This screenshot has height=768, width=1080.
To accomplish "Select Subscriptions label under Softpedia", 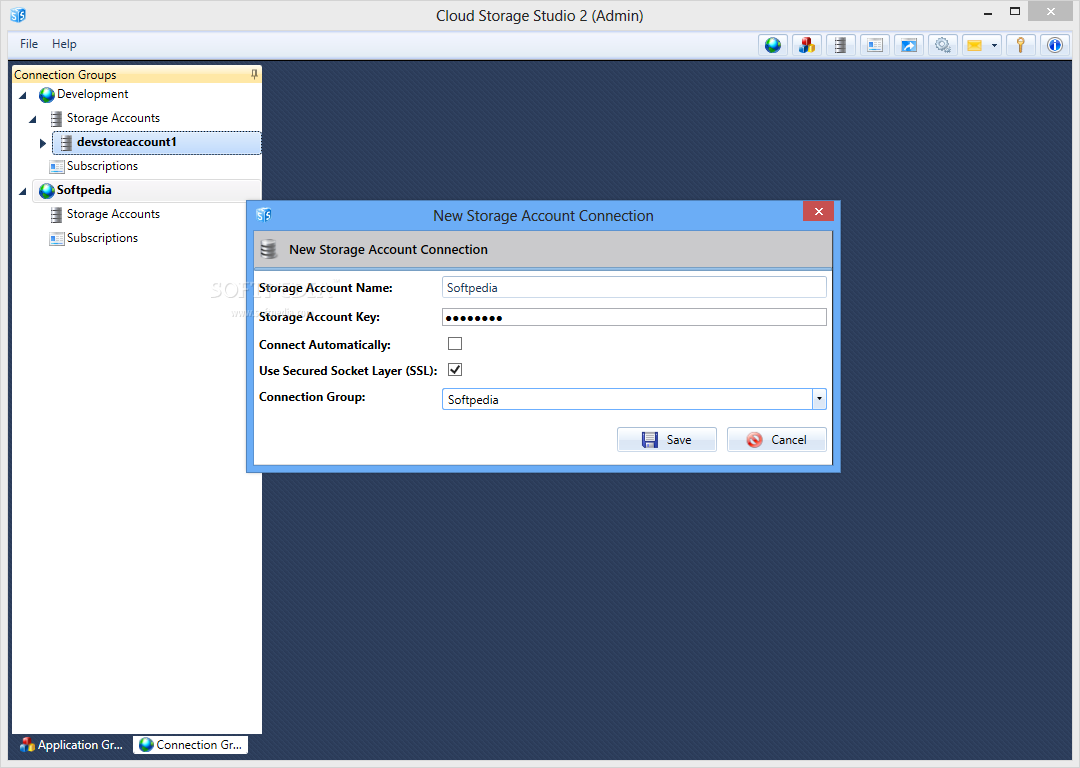I will [x=102, y=238].
